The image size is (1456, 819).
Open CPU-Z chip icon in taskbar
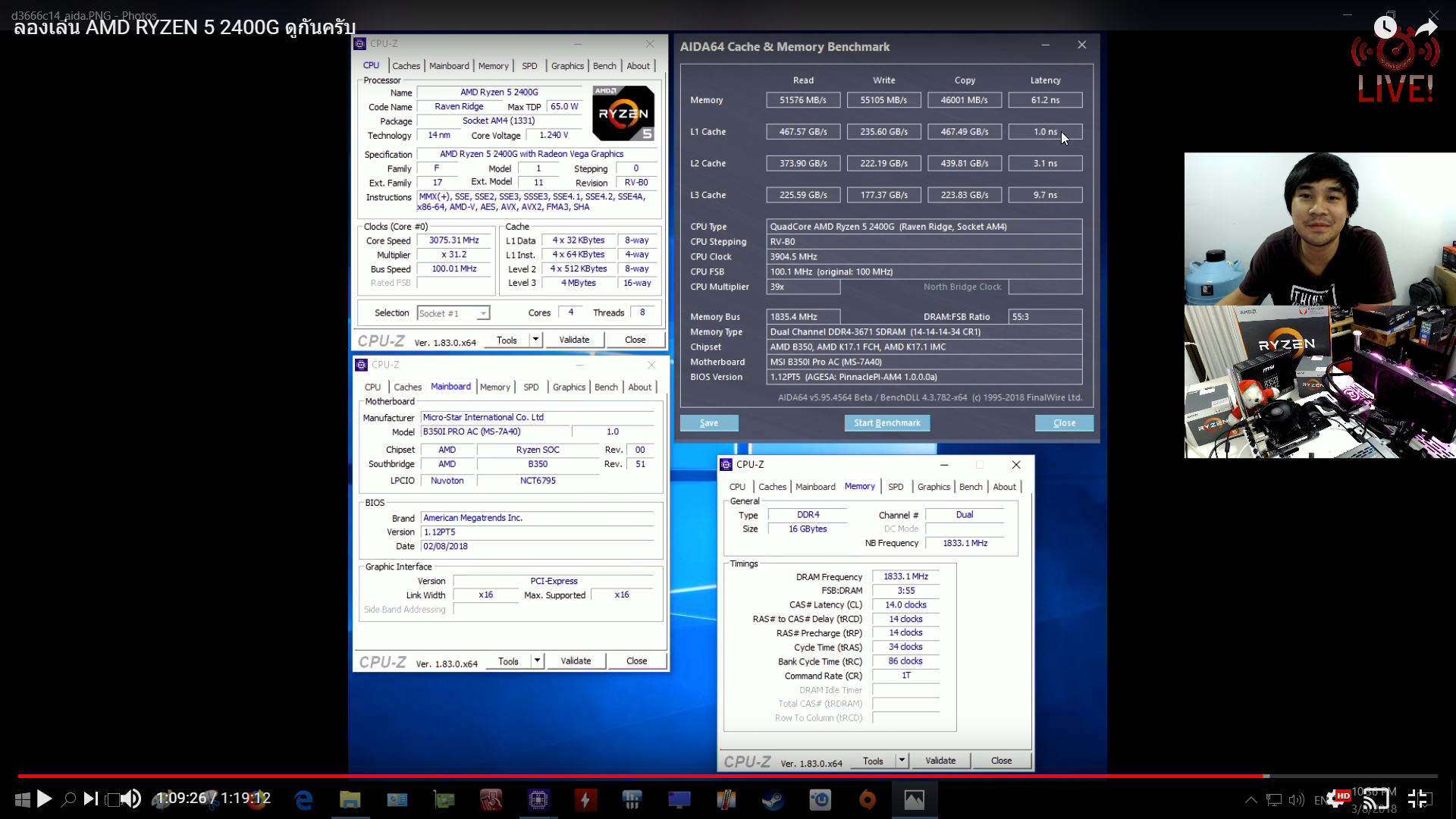coord(538,799)
